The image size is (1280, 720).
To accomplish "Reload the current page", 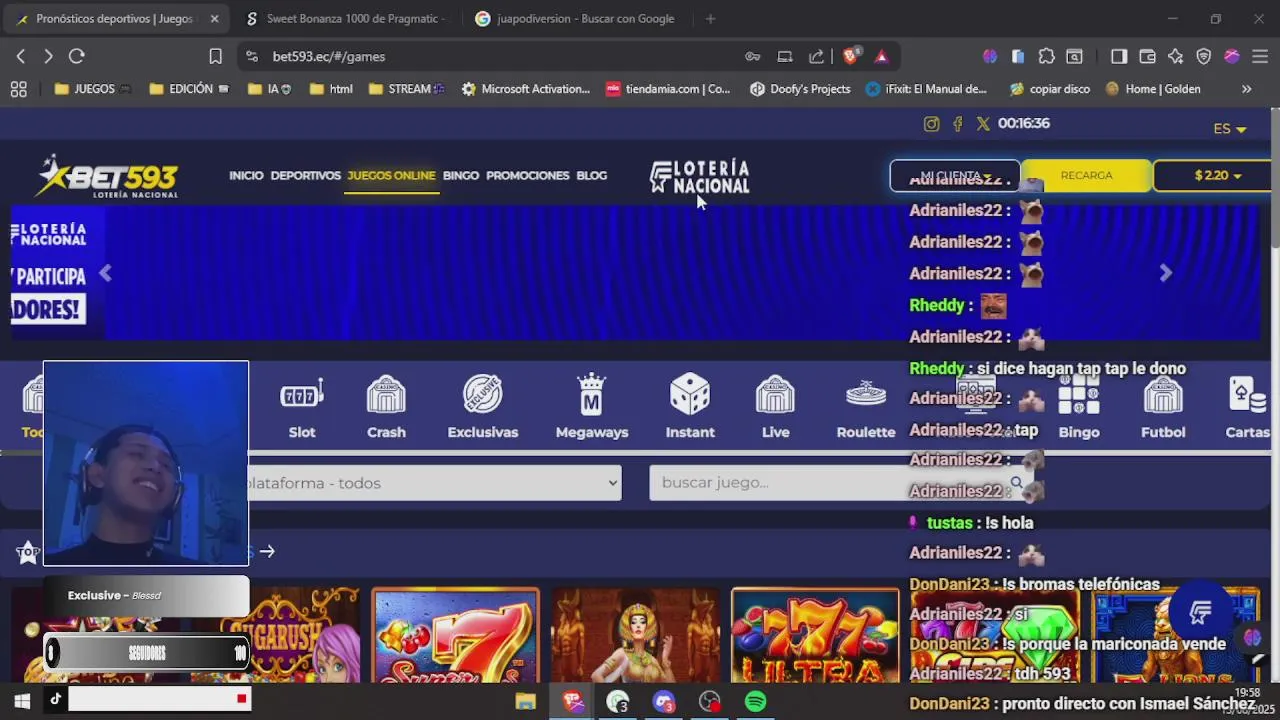I will tap(76, 56).
